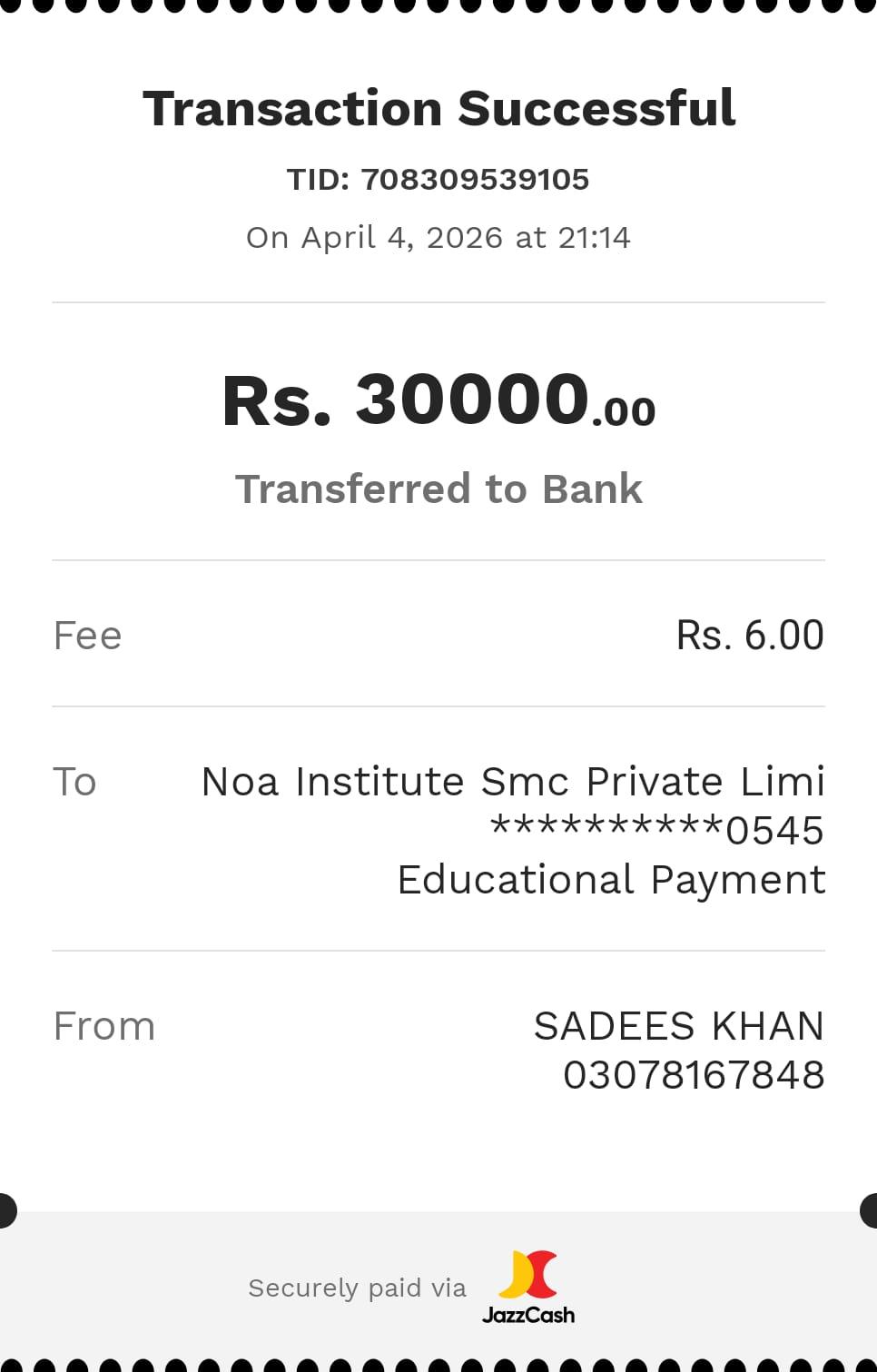Tap the JazzCash wordmark under the logo
877x1372 pixels.
(528, 1315)
